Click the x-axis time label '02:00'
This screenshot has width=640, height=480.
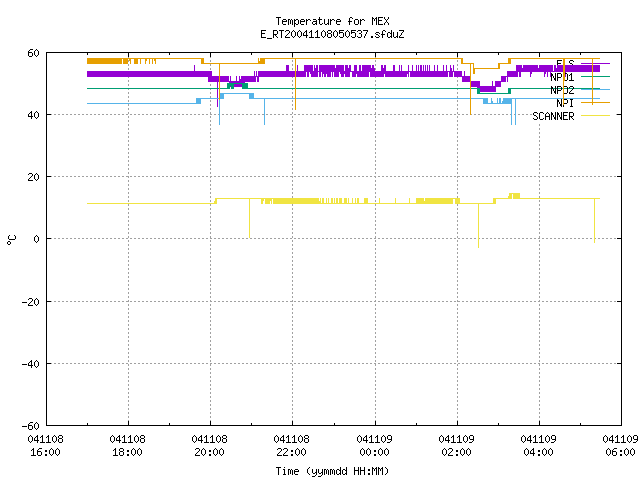[x=456, y=453]
